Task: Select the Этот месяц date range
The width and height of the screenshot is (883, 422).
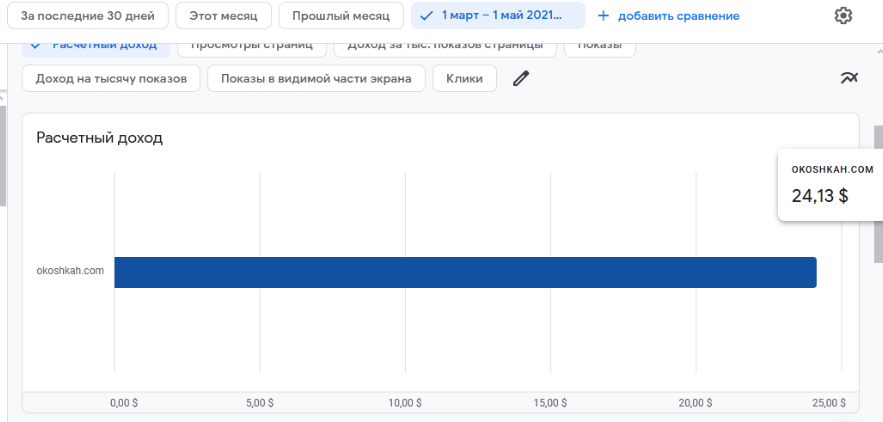Action: point(224,16)
